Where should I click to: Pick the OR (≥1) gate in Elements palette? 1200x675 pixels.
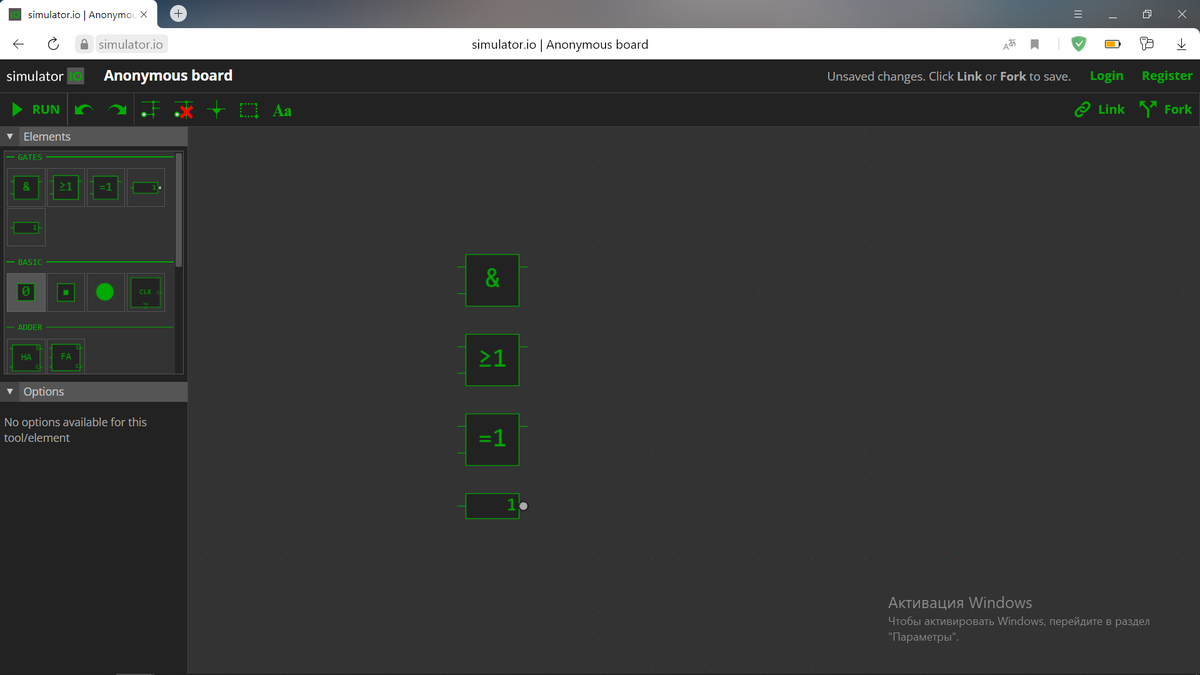[66, 187]
